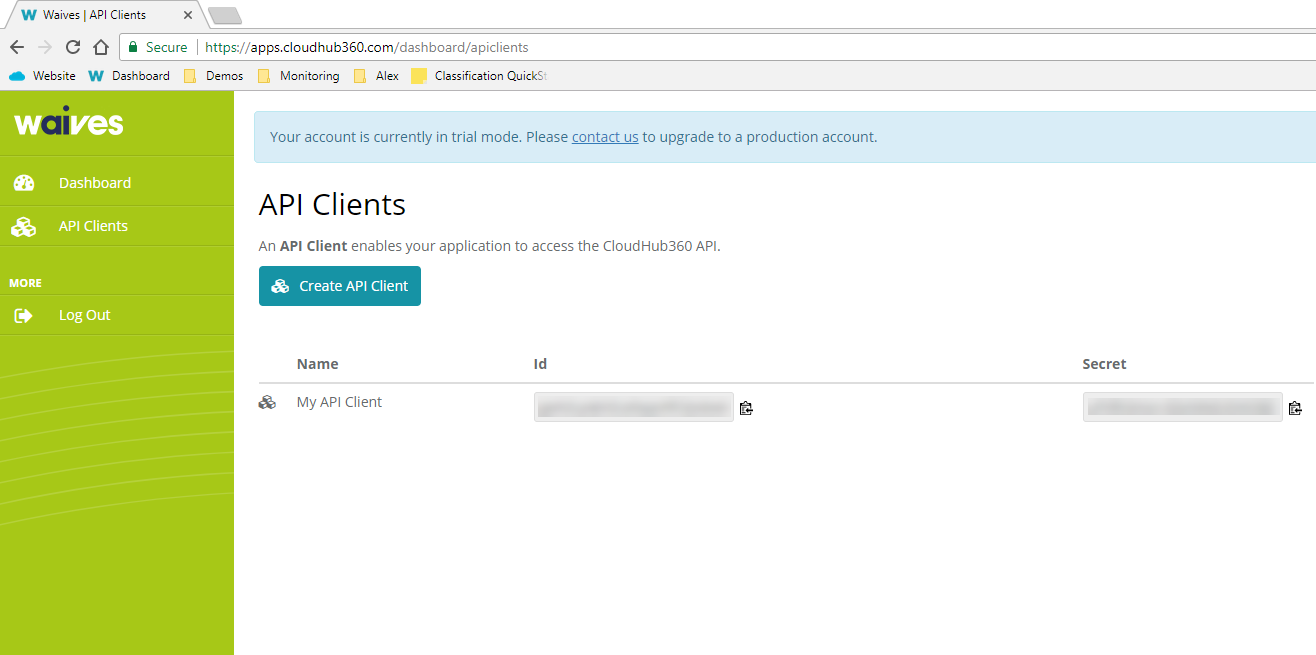This screenshot has height=655, width=1316.
Task: Go back in browser history
Action: (17, 47)
